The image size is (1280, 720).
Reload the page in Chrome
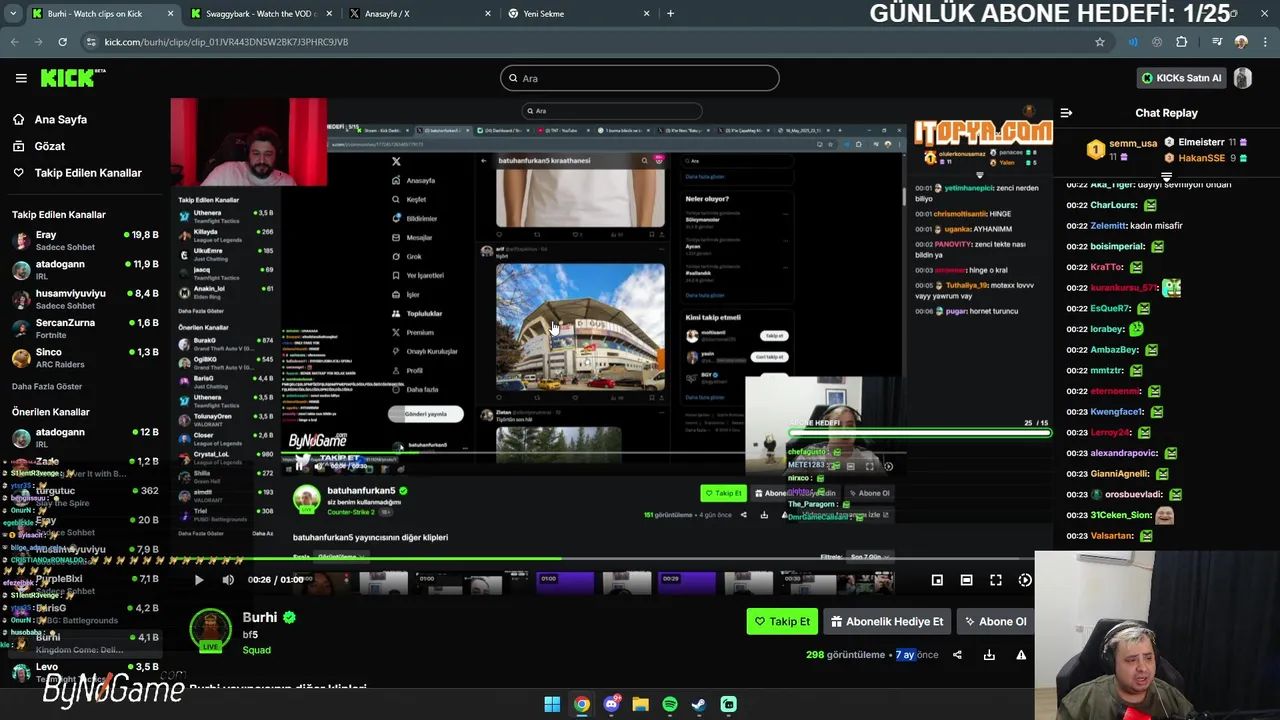(62, 42)
